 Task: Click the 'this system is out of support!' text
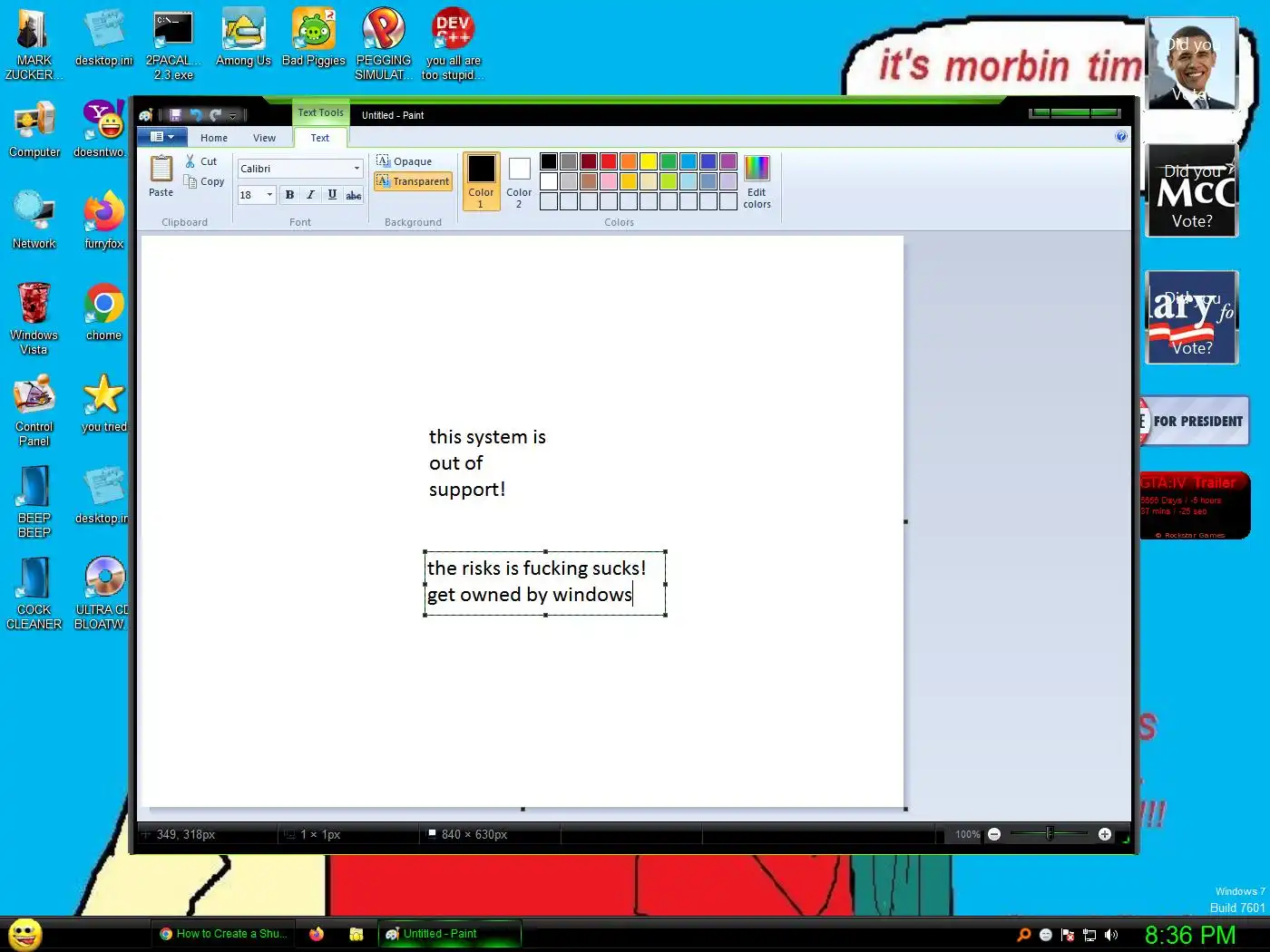[487, 463]
